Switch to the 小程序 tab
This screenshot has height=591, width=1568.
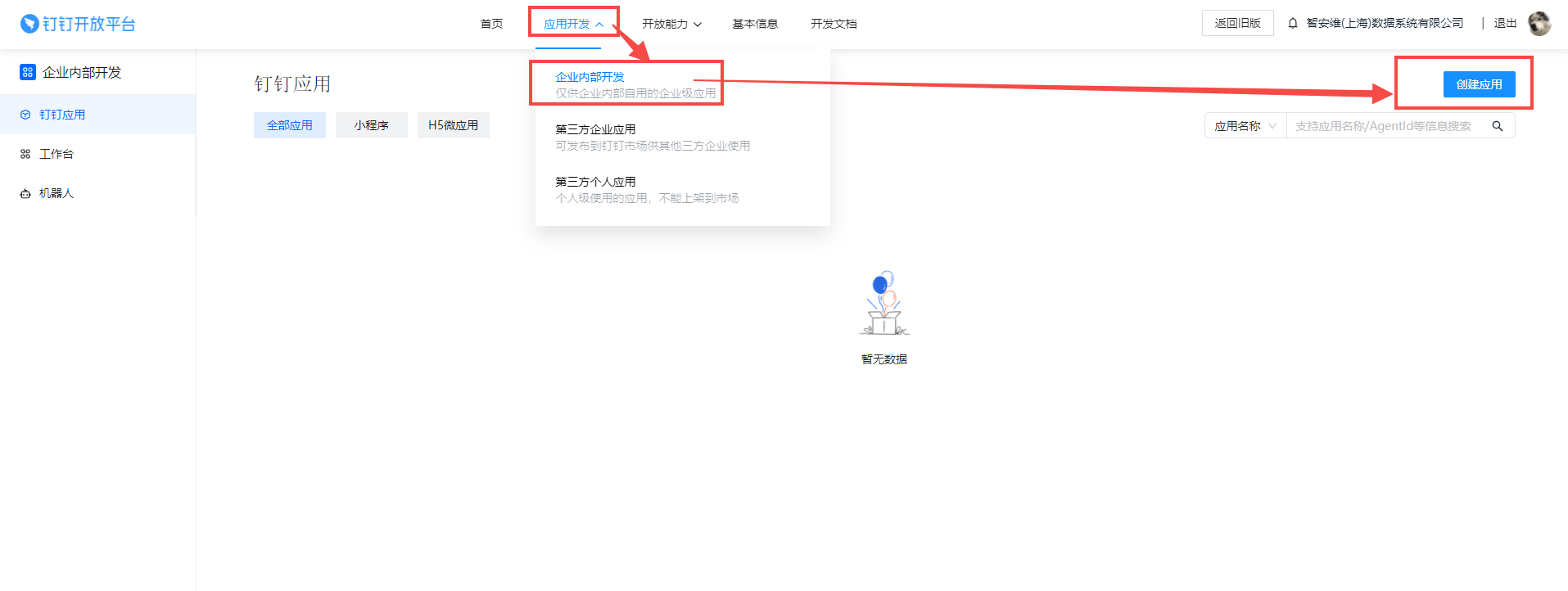[372, 125]
